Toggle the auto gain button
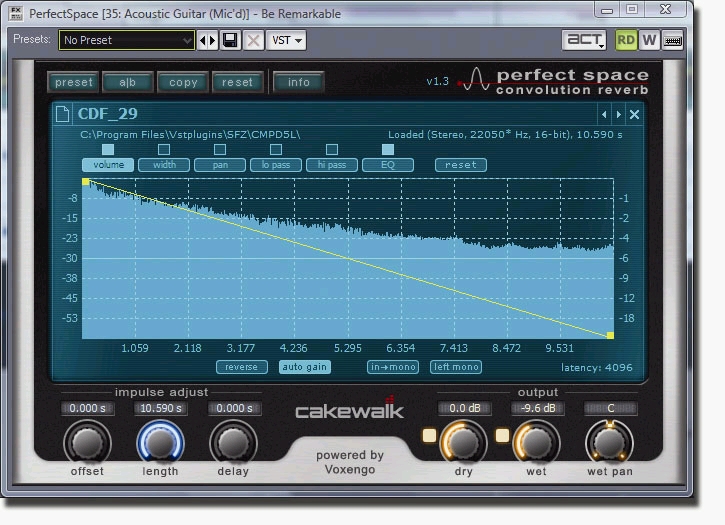Image resolution: width=725 pixels, height=525 pixels. [x=305, y=367]
